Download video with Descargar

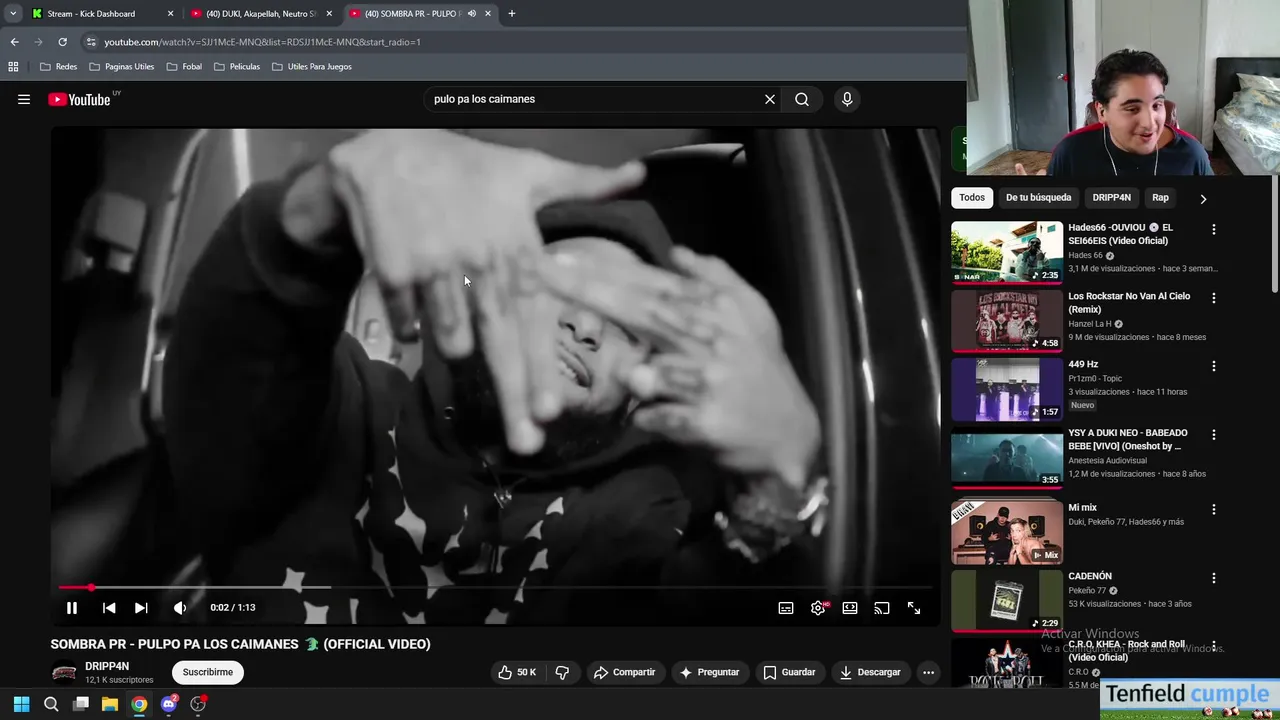tap(870, 672)
